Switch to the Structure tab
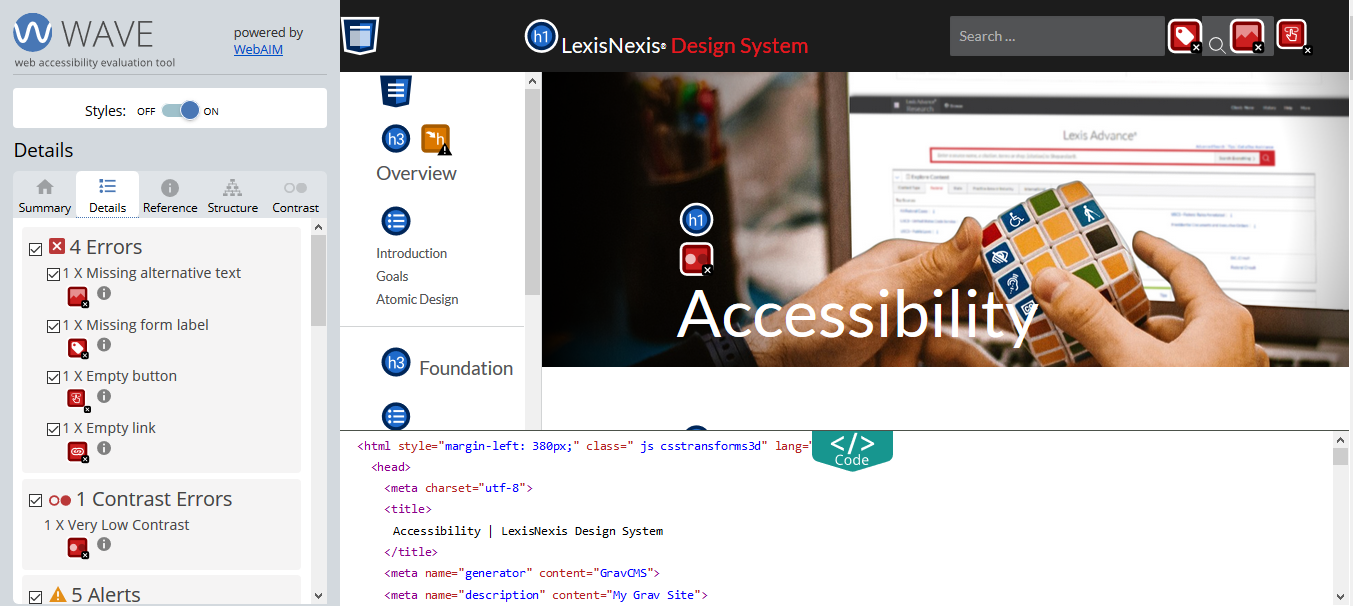 [x=233, y=196]
